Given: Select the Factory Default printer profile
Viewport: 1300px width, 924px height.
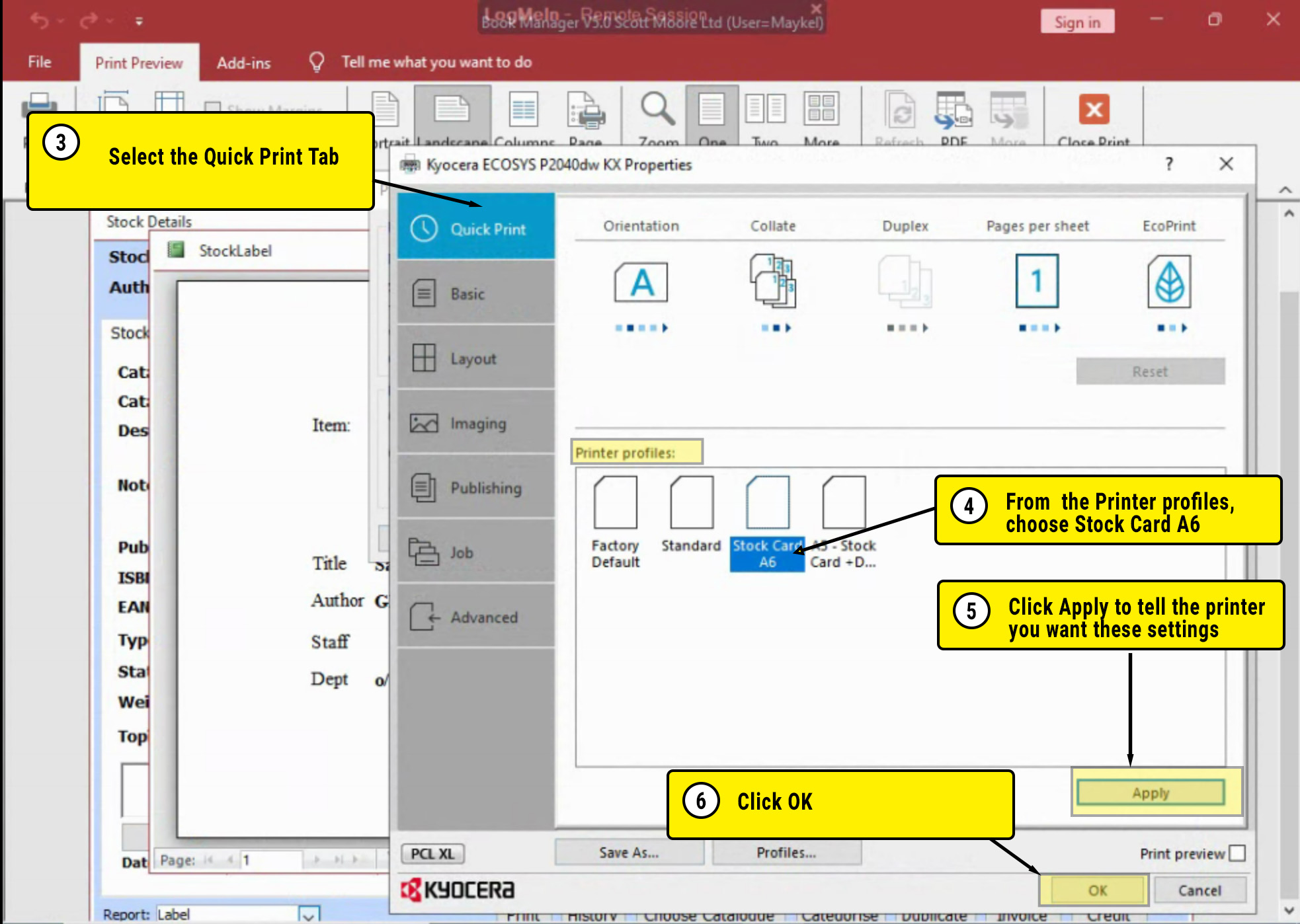Looking at the screenshot, I should 616,521.
